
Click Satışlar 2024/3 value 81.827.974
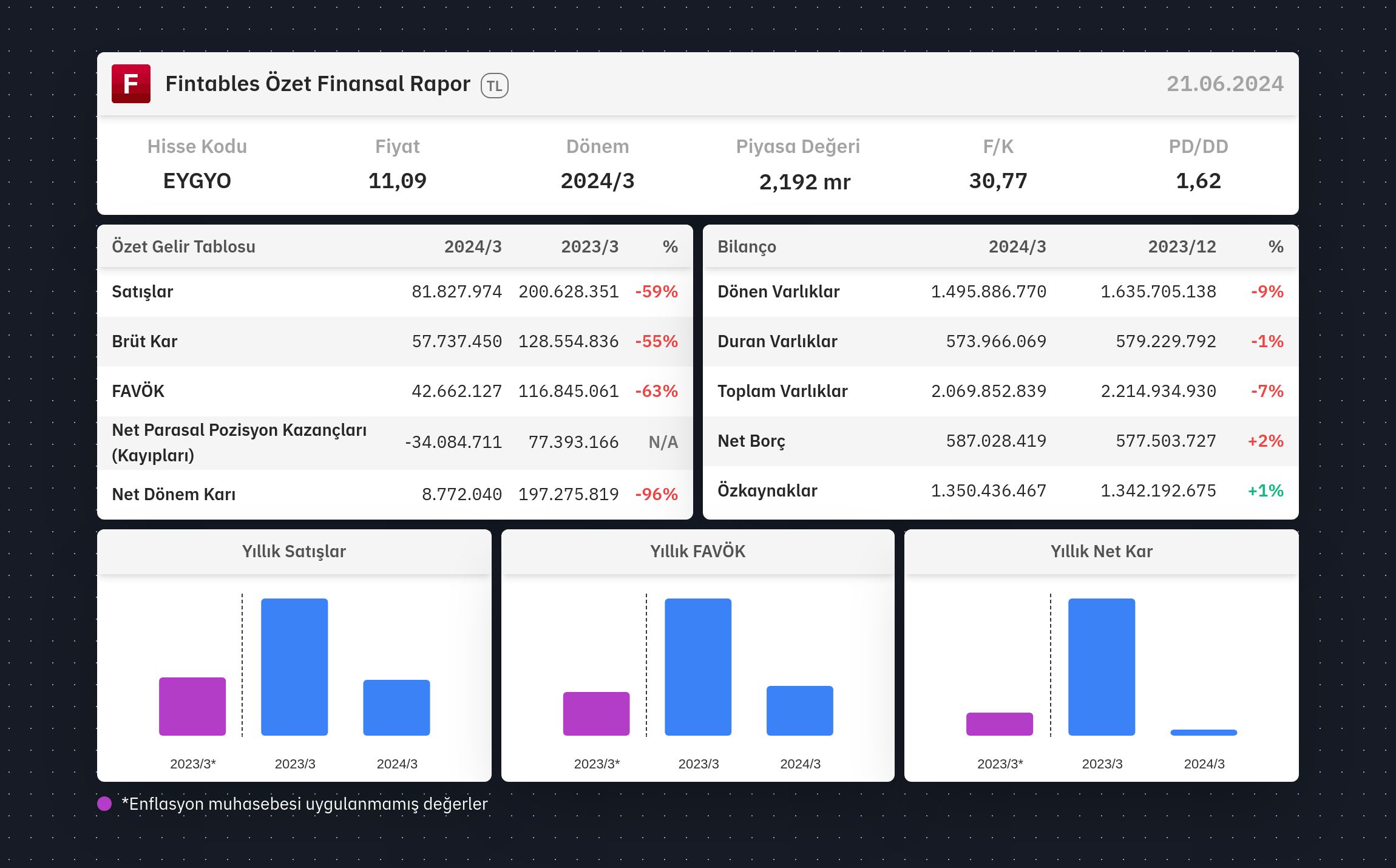(456, 291)
